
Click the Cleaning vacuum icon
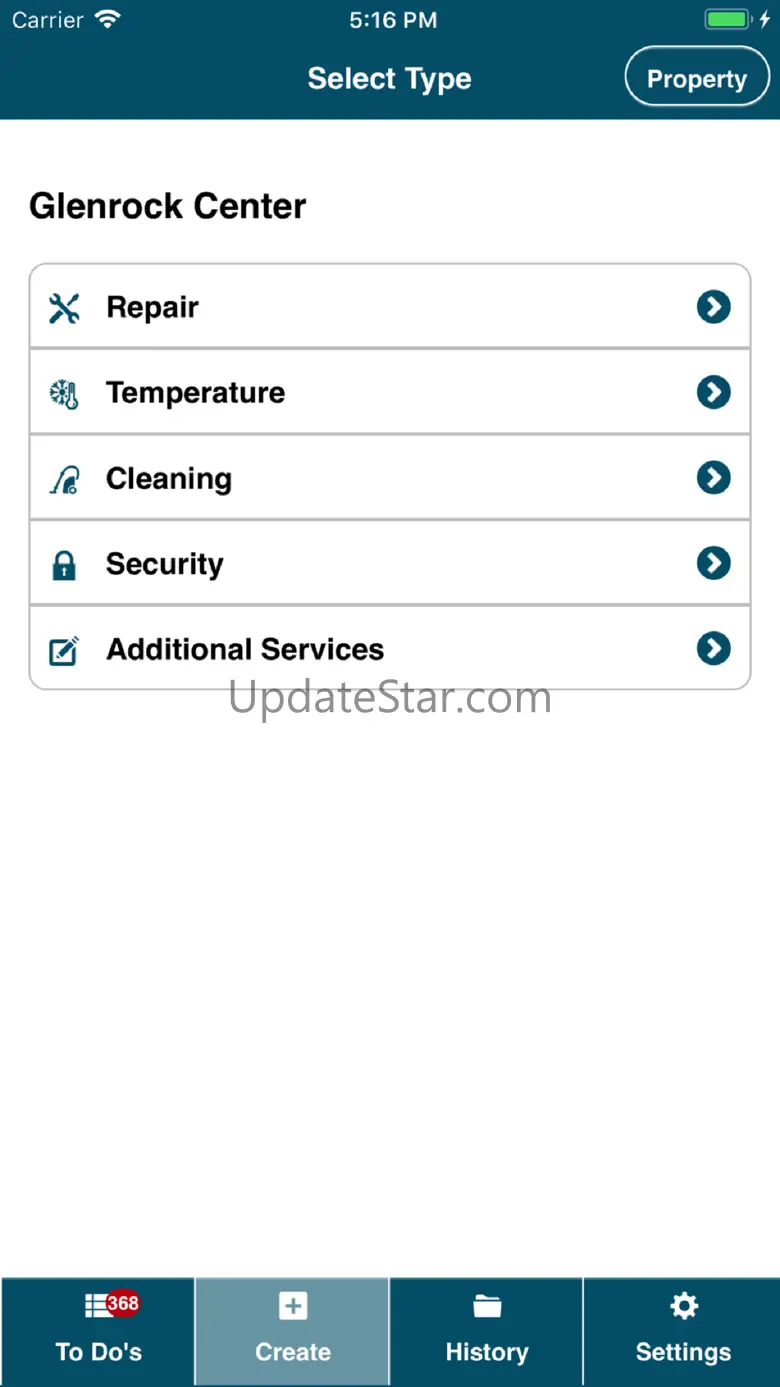[64, 479]
